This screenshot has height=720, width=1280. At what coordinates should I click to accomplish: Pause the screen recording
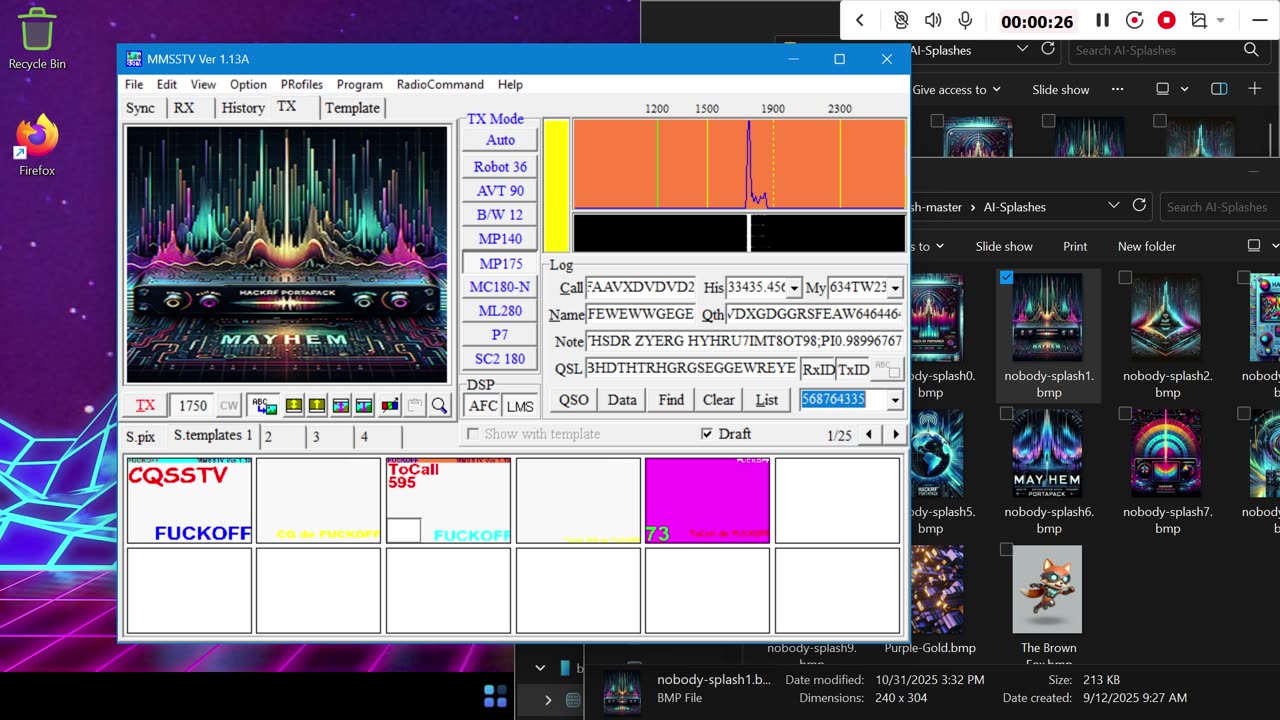[x=1102, y=20]
